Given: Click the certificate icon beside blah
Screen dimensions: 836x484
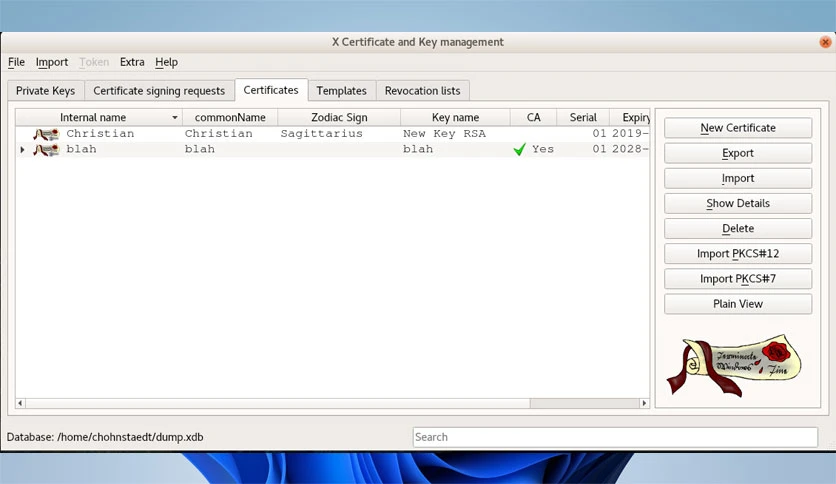Looking at the screenshot, I should pyautogui.click(x=46, y=150).
